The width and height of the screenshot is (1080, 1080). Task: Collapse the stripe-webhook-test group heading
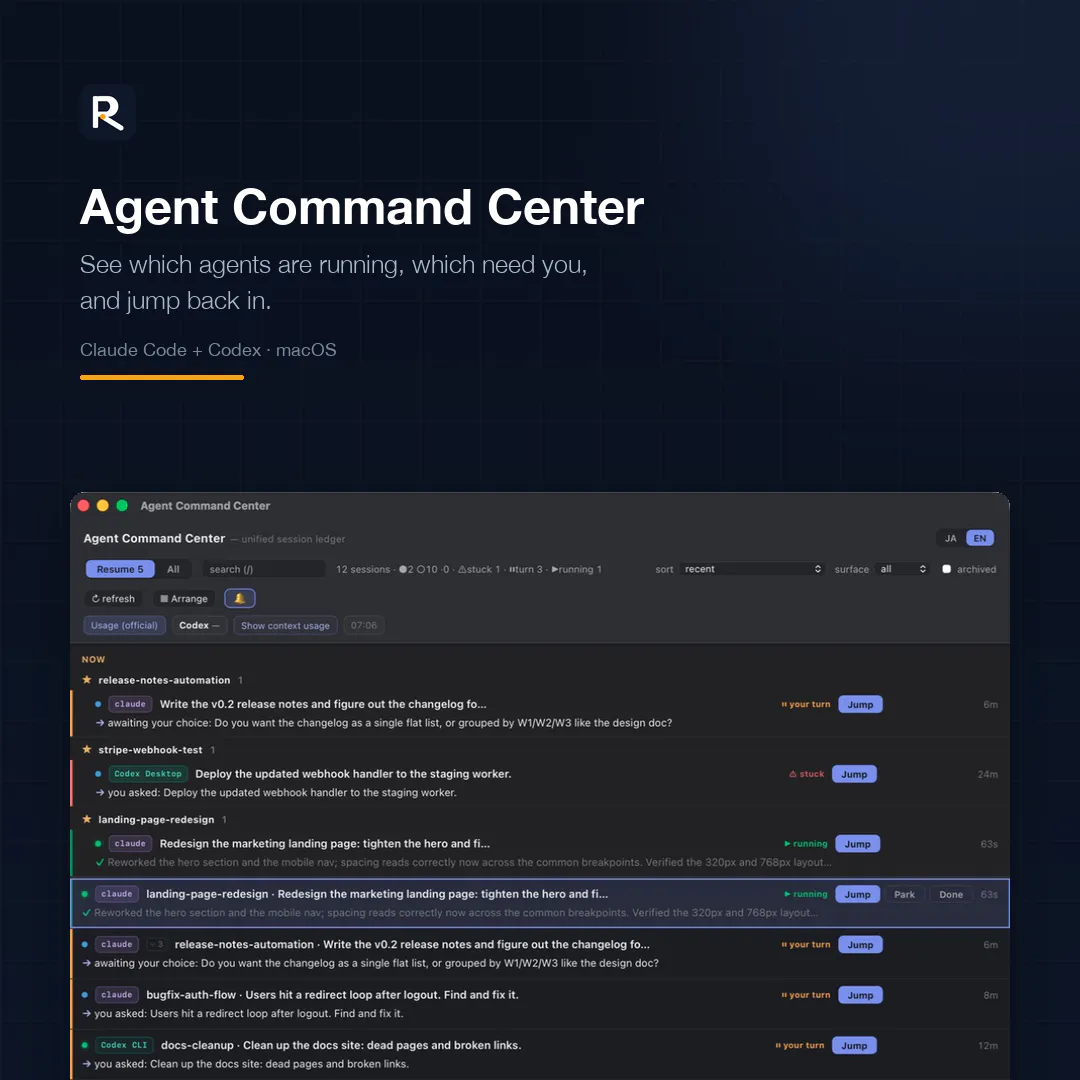150,749
